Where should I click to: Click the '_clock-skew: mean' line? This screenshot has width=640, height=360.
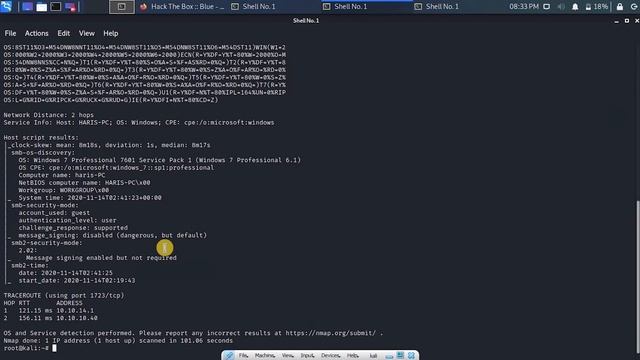click(x=109, y=145)
